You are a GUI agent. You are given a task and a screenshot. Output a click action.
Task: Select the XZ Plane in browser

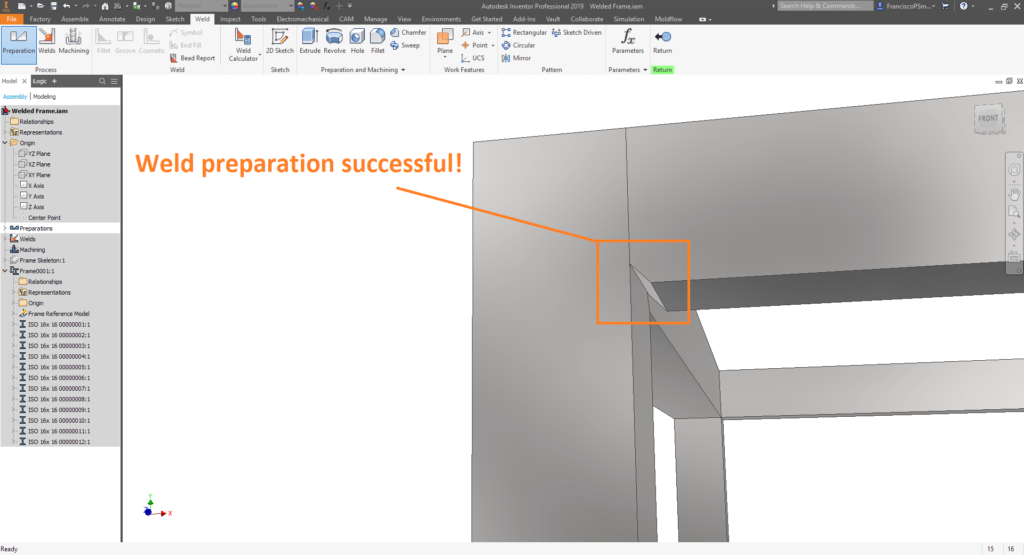35,164
